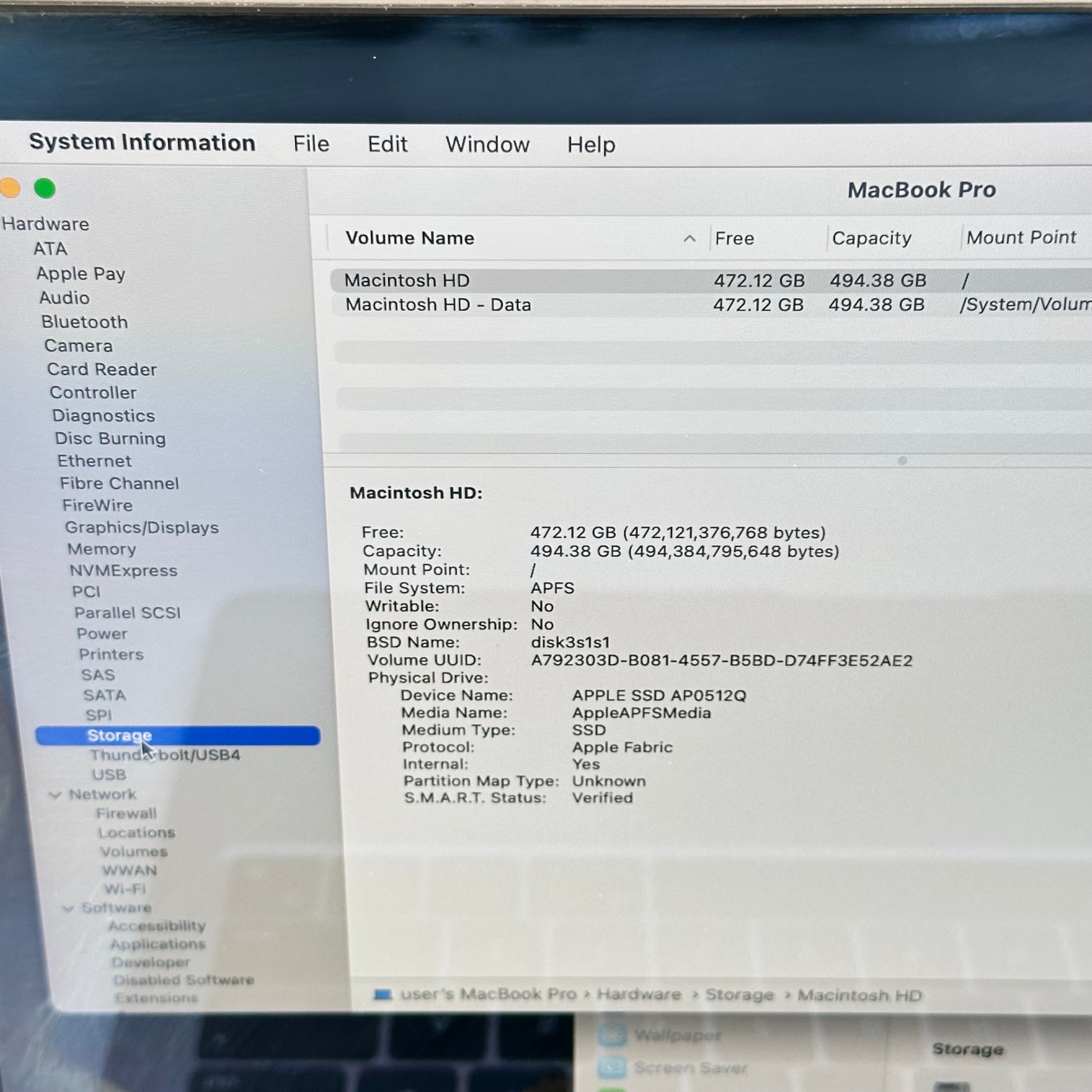Select Fibre Channel in the sidebar
Screen dimensions: 1092x1092
(120, 483)
